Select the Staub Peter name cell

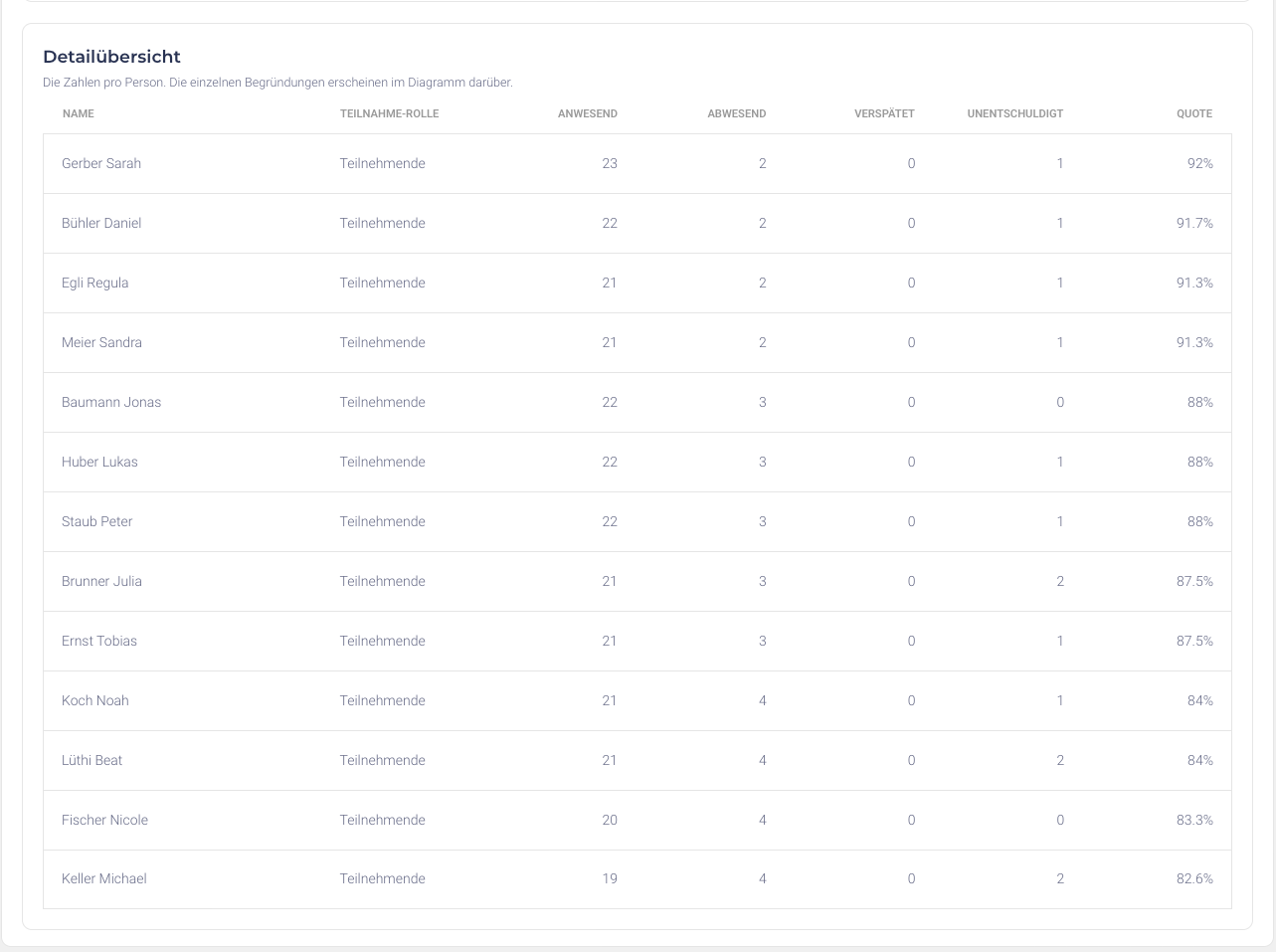point(96,521)
